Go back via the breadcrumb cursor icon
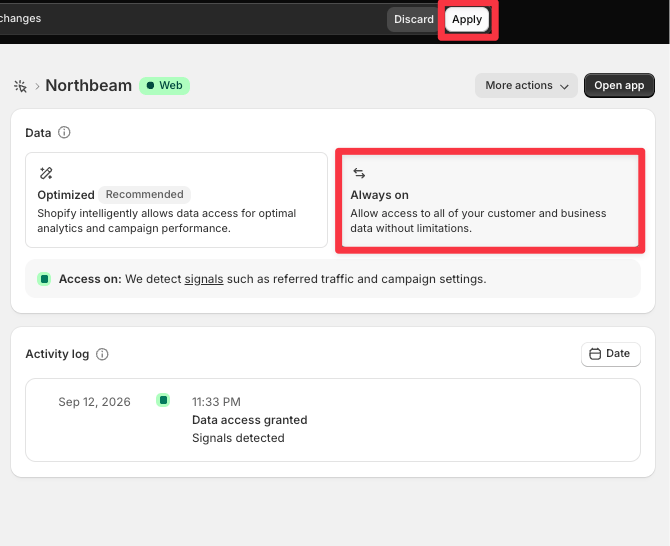 (20, 86)
